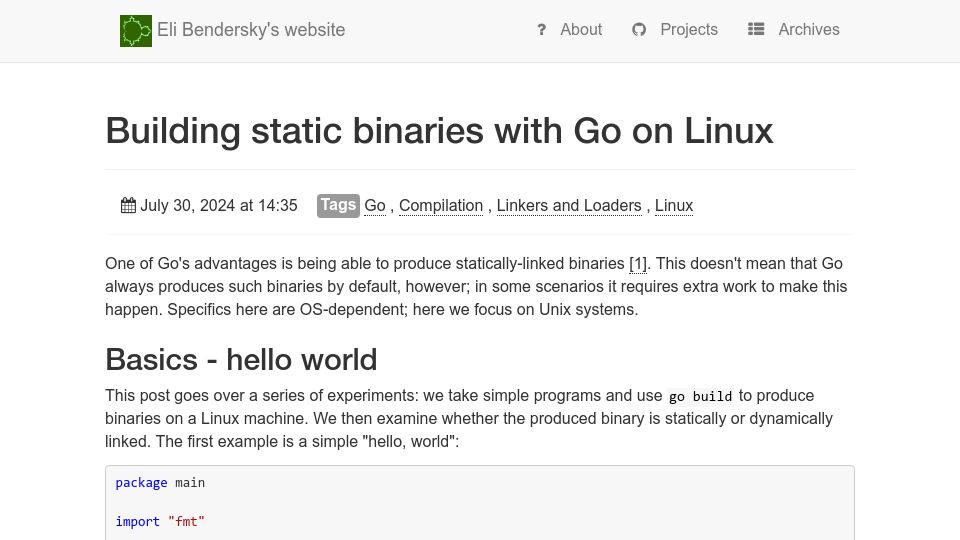Open the Linux tag
The image size is (960, 540).
tap(673, 206)
